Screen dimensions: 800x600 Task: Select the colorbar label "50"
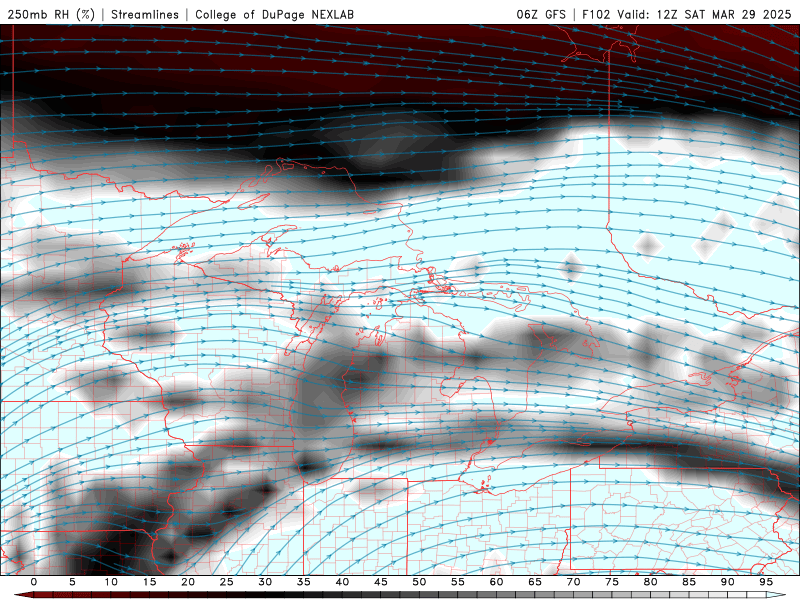[419, 582]
